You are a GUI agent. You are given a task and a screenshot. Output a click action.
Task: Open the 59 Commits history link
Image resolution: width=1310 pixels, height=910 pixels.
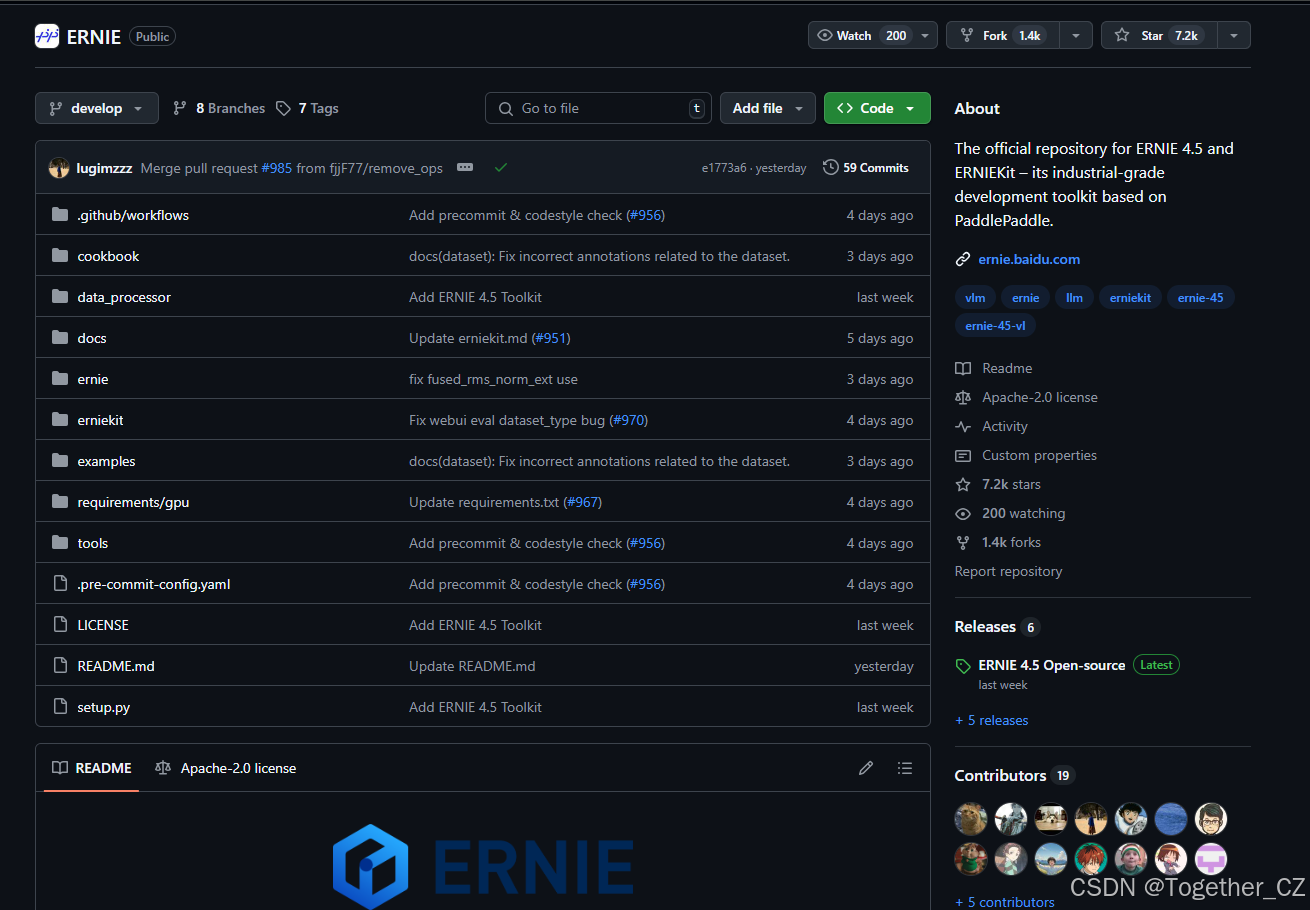pyautogui.click(x=866, y=167)
